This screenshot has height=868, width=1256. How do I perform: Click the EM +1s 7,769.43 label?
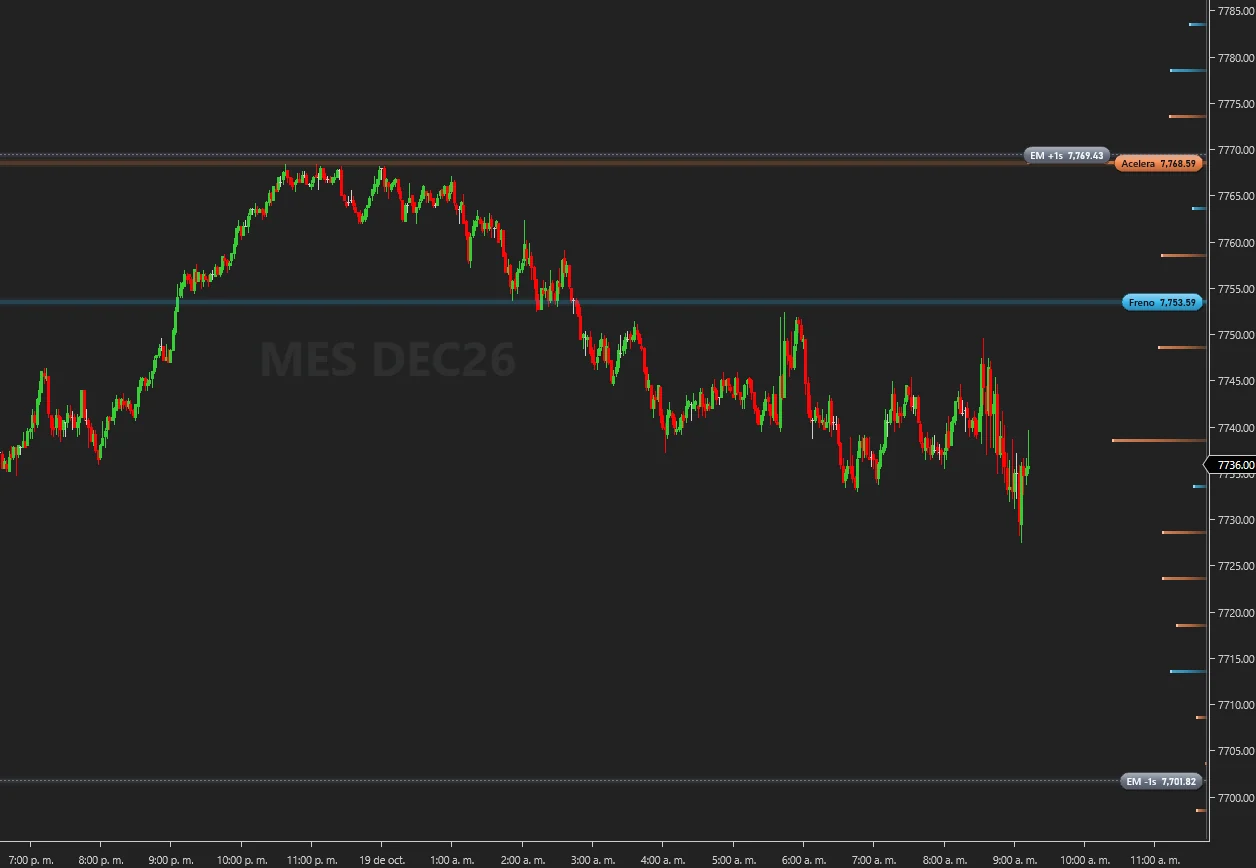click(1069, 155)
